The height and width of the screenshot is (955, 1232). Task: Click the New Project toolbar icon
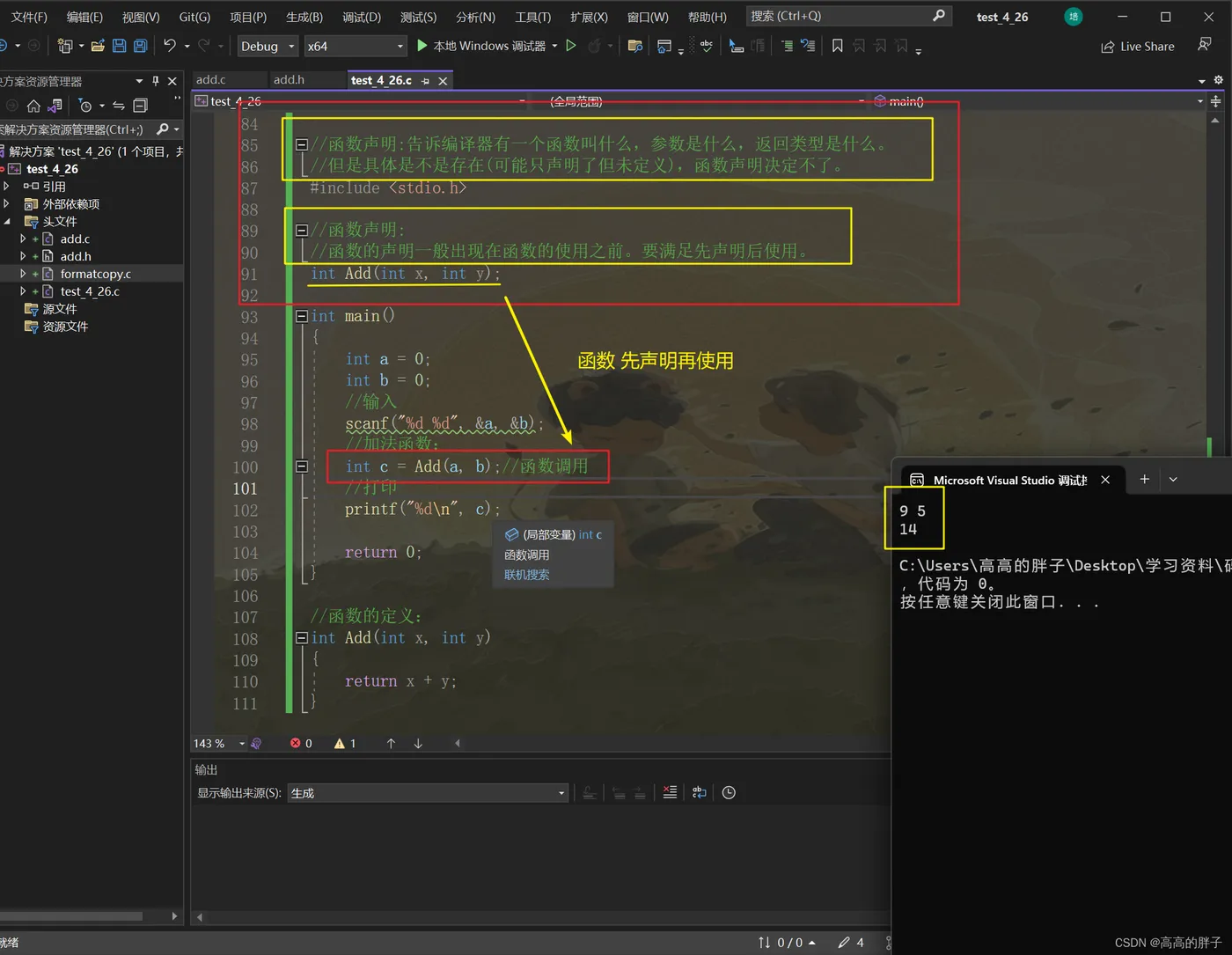pyautogui.click(x=64, y=46)
